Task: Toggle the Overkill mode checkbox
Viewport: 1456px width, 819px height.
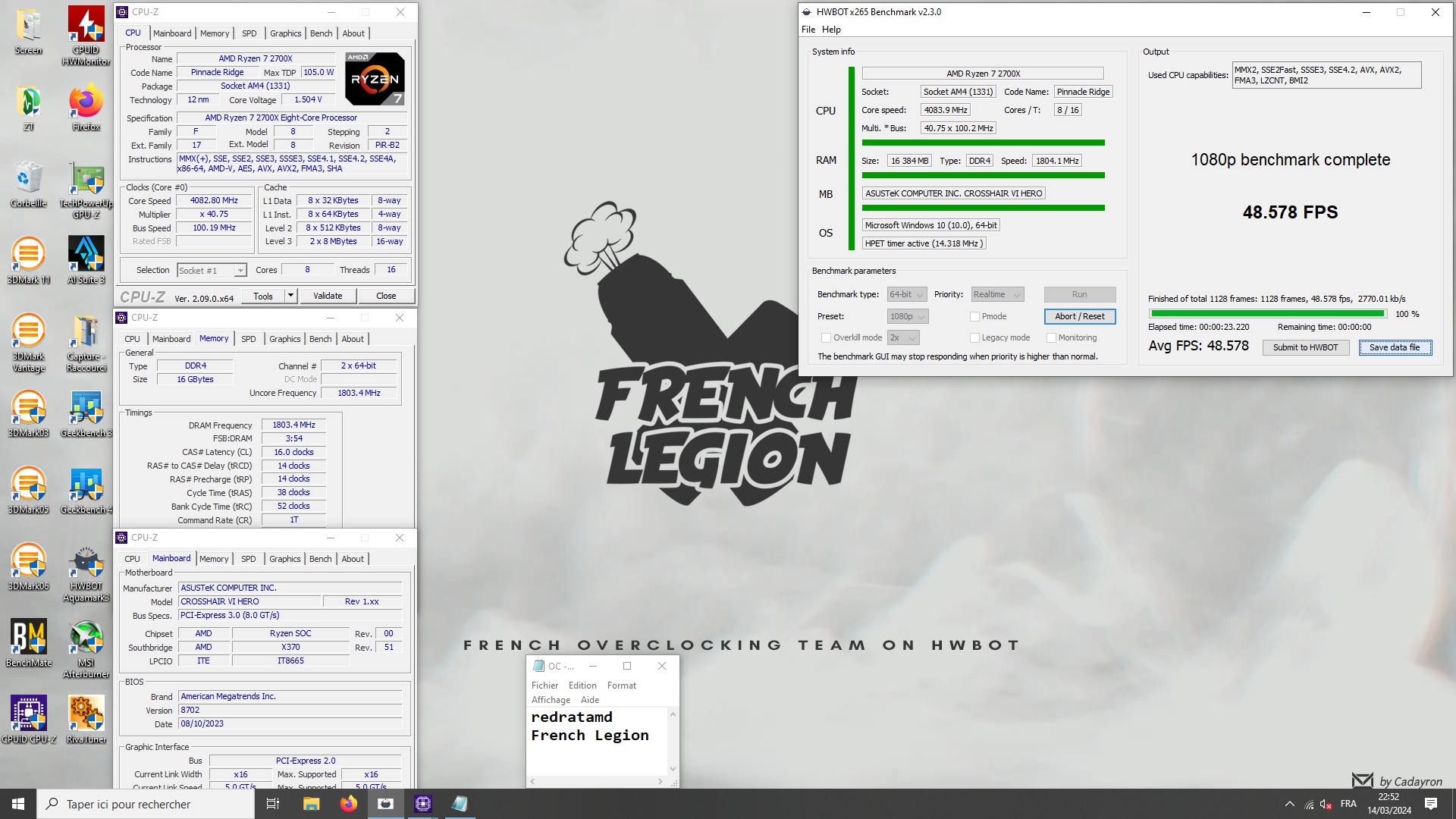Action: click(826, 337)
